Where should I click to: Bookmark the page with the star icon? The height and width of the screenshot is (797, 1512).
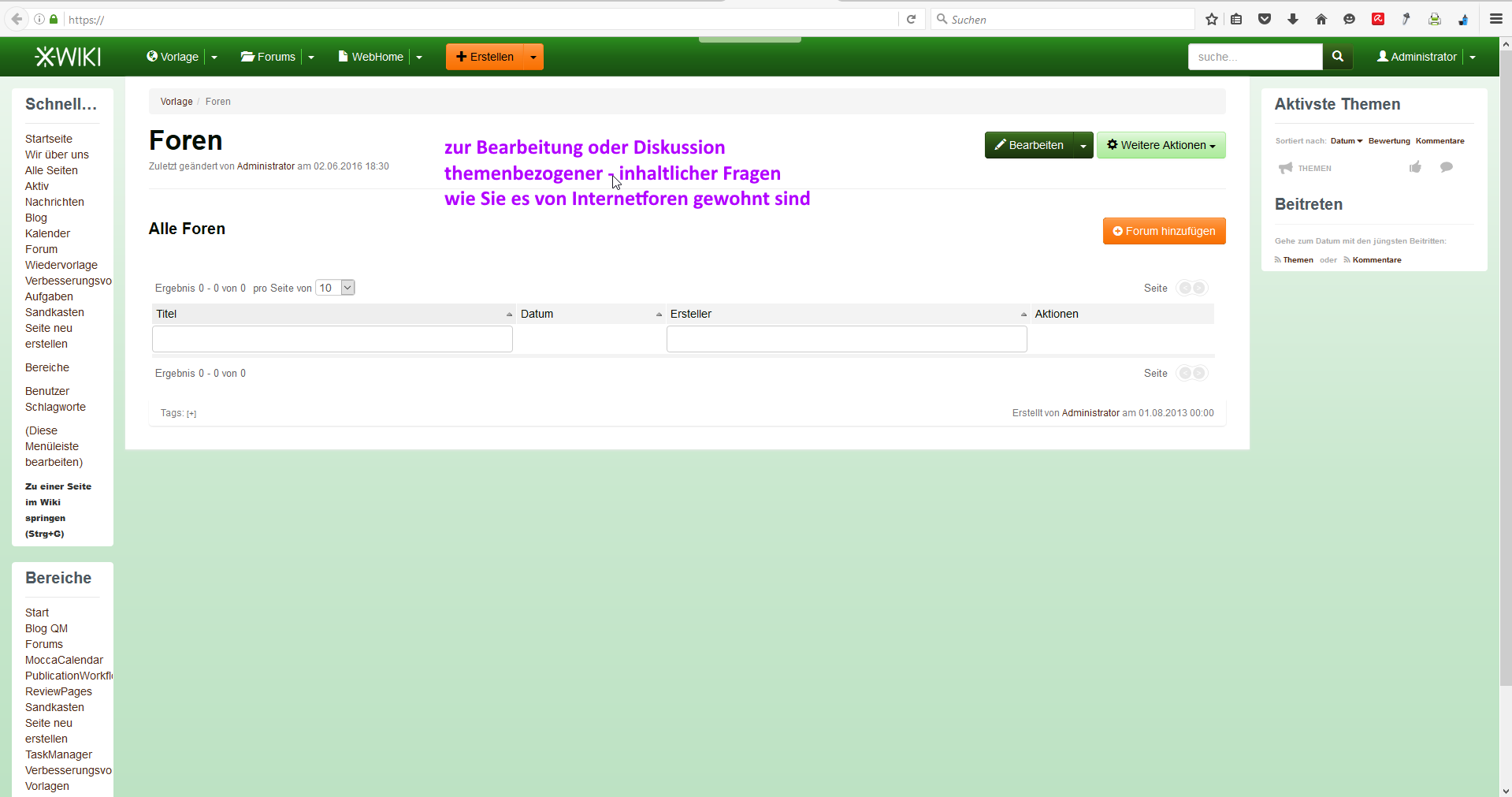pos(1211,20)
